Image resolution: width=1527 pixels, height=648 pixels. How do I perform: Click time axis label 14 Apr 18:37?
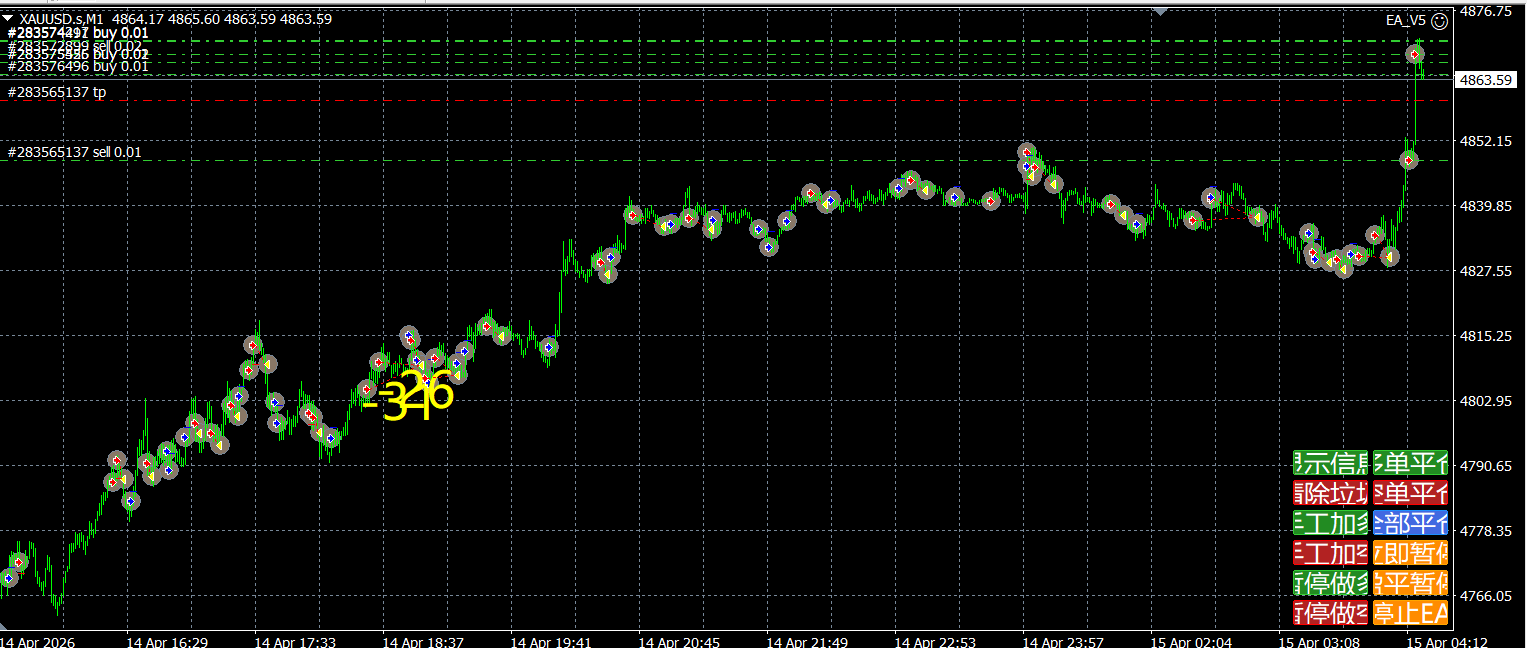[423, 641]
